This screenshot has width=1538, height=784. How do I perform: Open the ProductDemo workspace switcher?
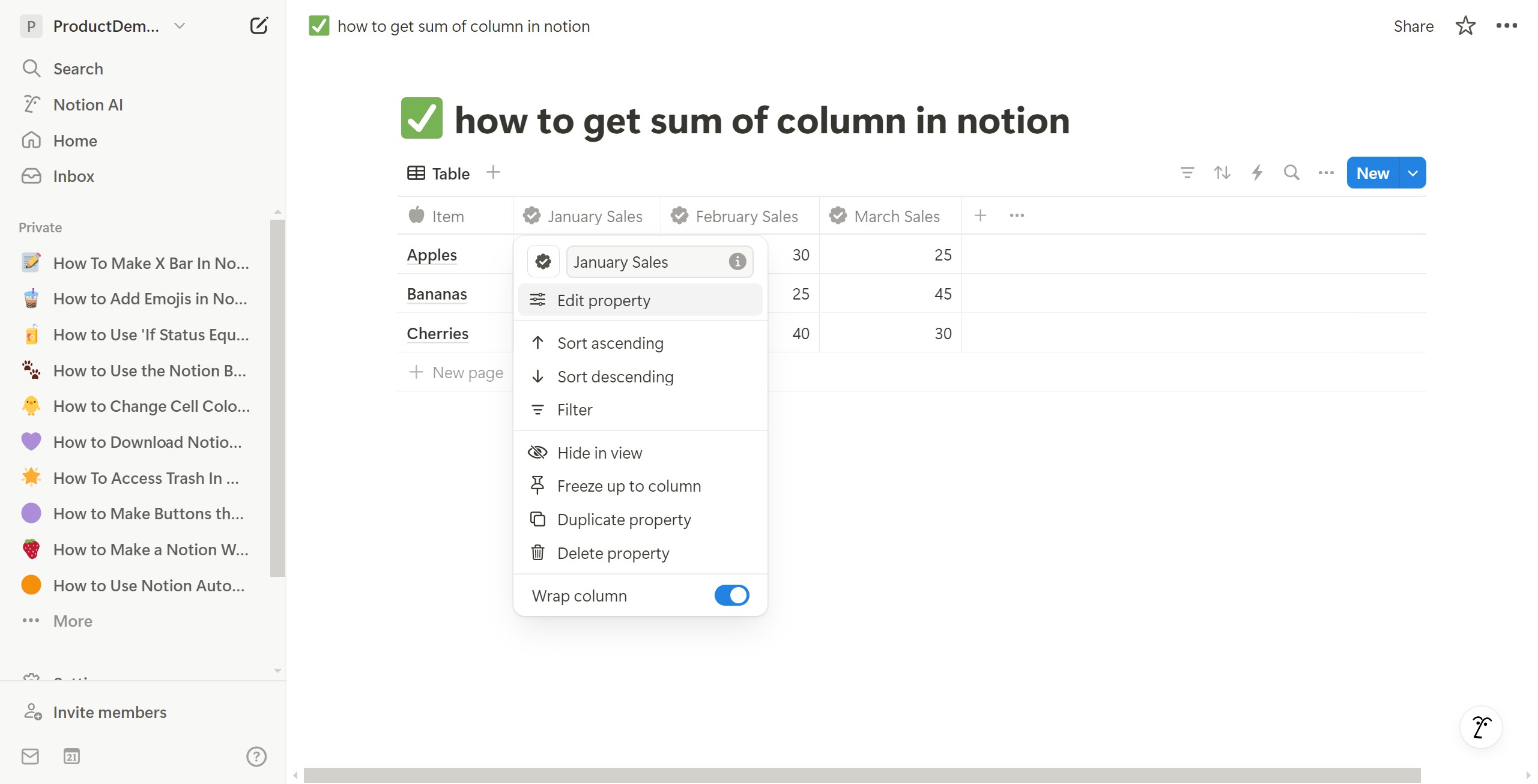coord(103,26)
